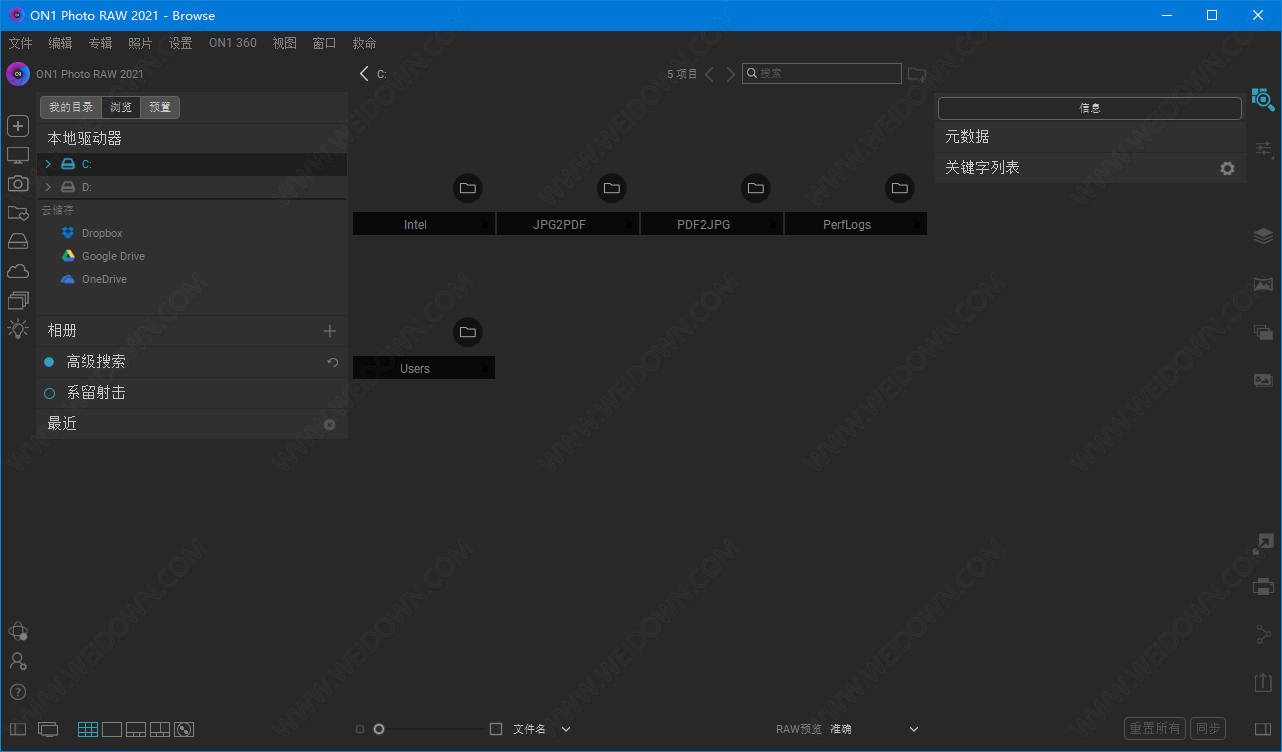Image resolution: width=1282 pixels, height=752 pixels.
Task: Open the 编辑 menu
Action: [61, 43]
